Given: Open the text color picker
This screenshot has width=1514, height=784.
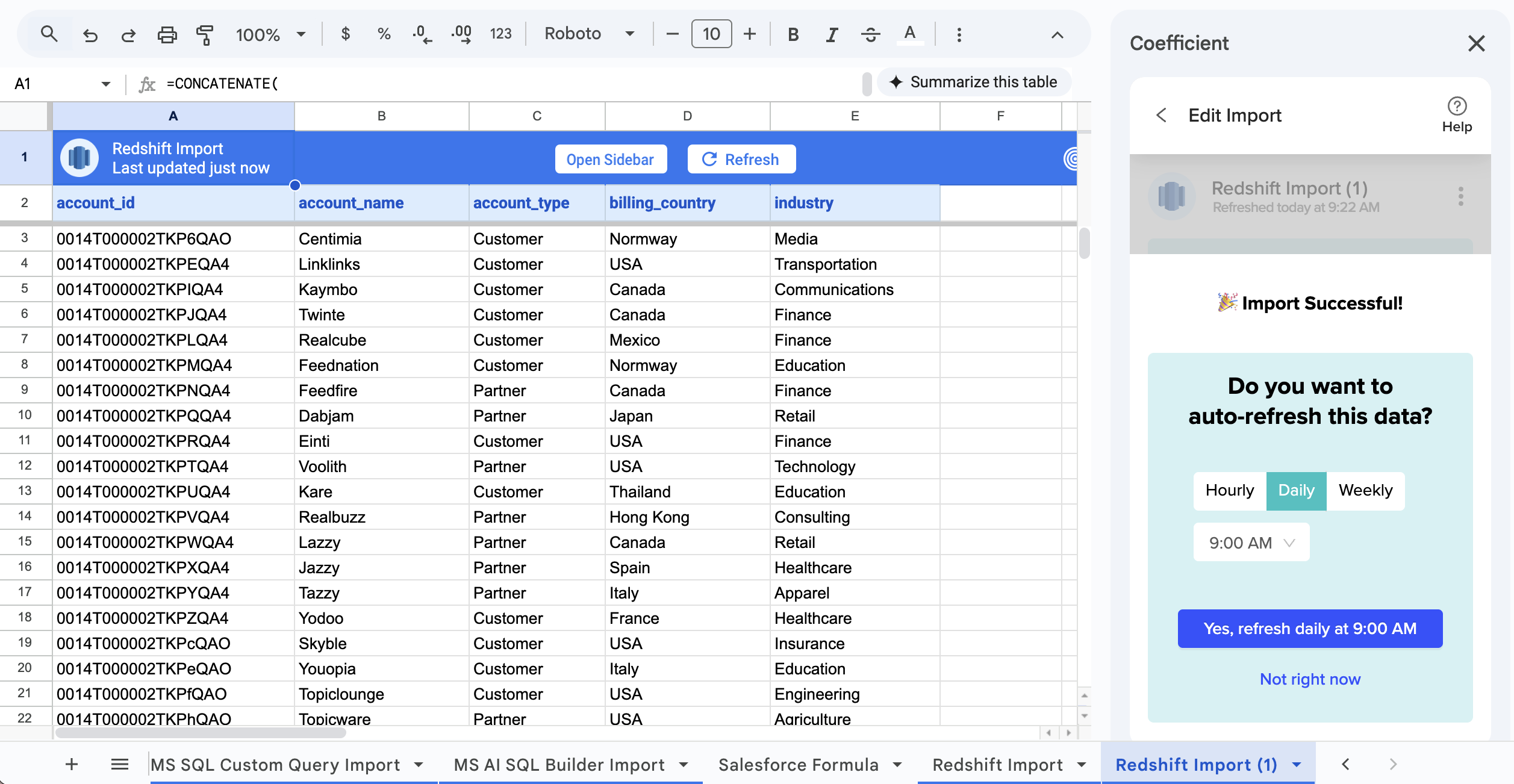Looking at the screenshot, I should (x=910, y=34).
